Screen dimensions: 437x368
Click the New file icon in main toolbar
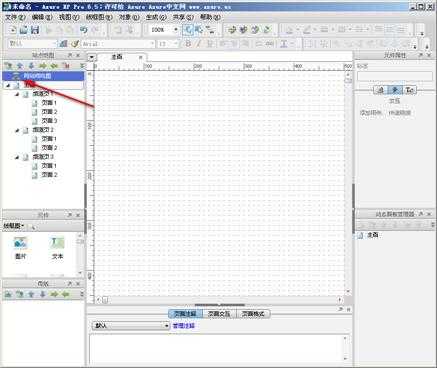(12, 30)
